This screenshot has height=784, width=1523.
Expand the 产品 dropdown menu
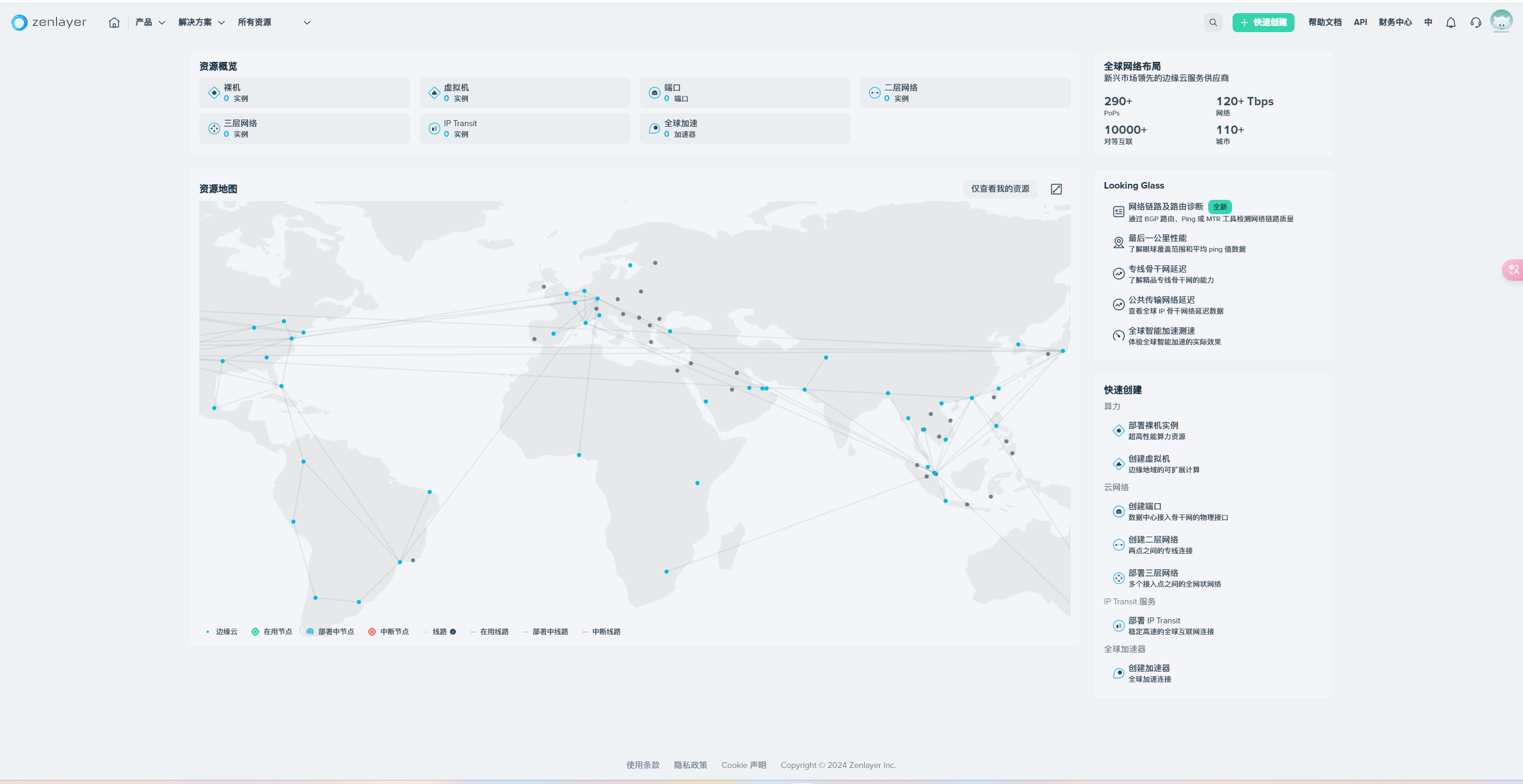[x=150, y=23]
